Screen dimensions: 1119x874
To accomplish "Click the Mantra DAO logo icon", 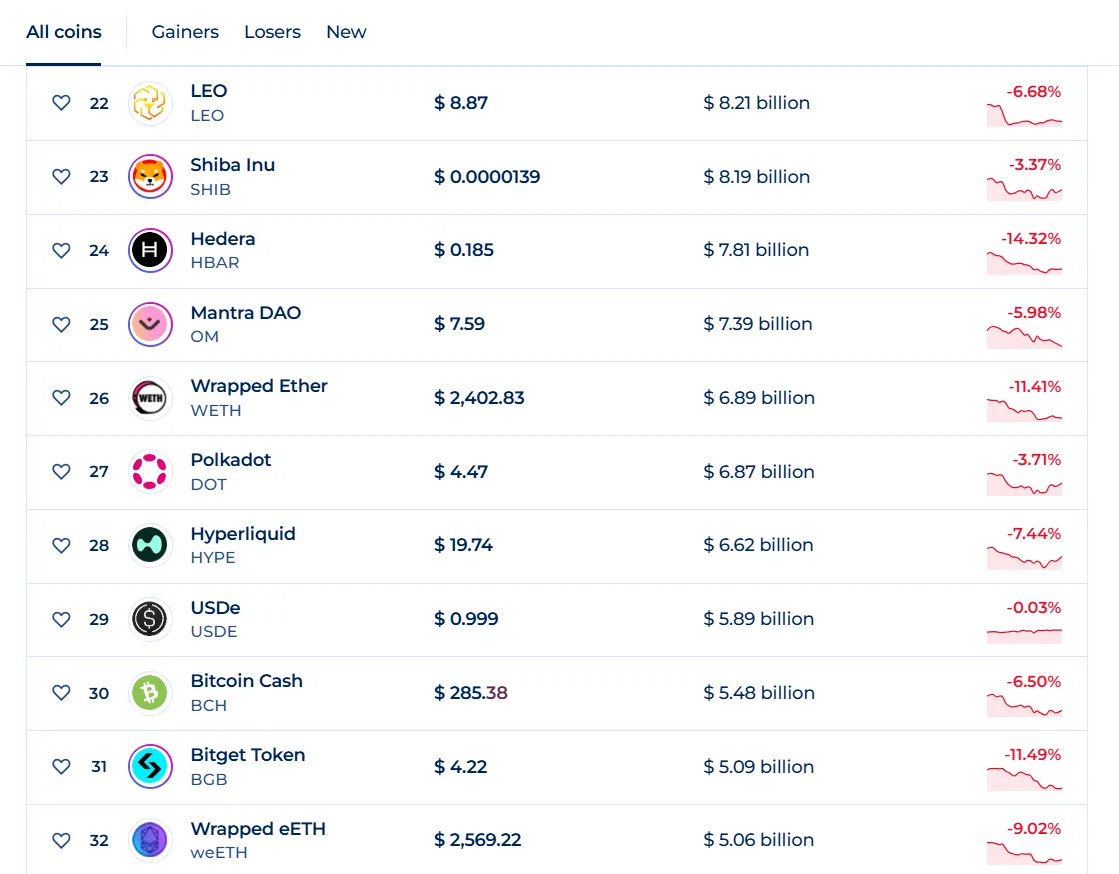I will (150, 324).
